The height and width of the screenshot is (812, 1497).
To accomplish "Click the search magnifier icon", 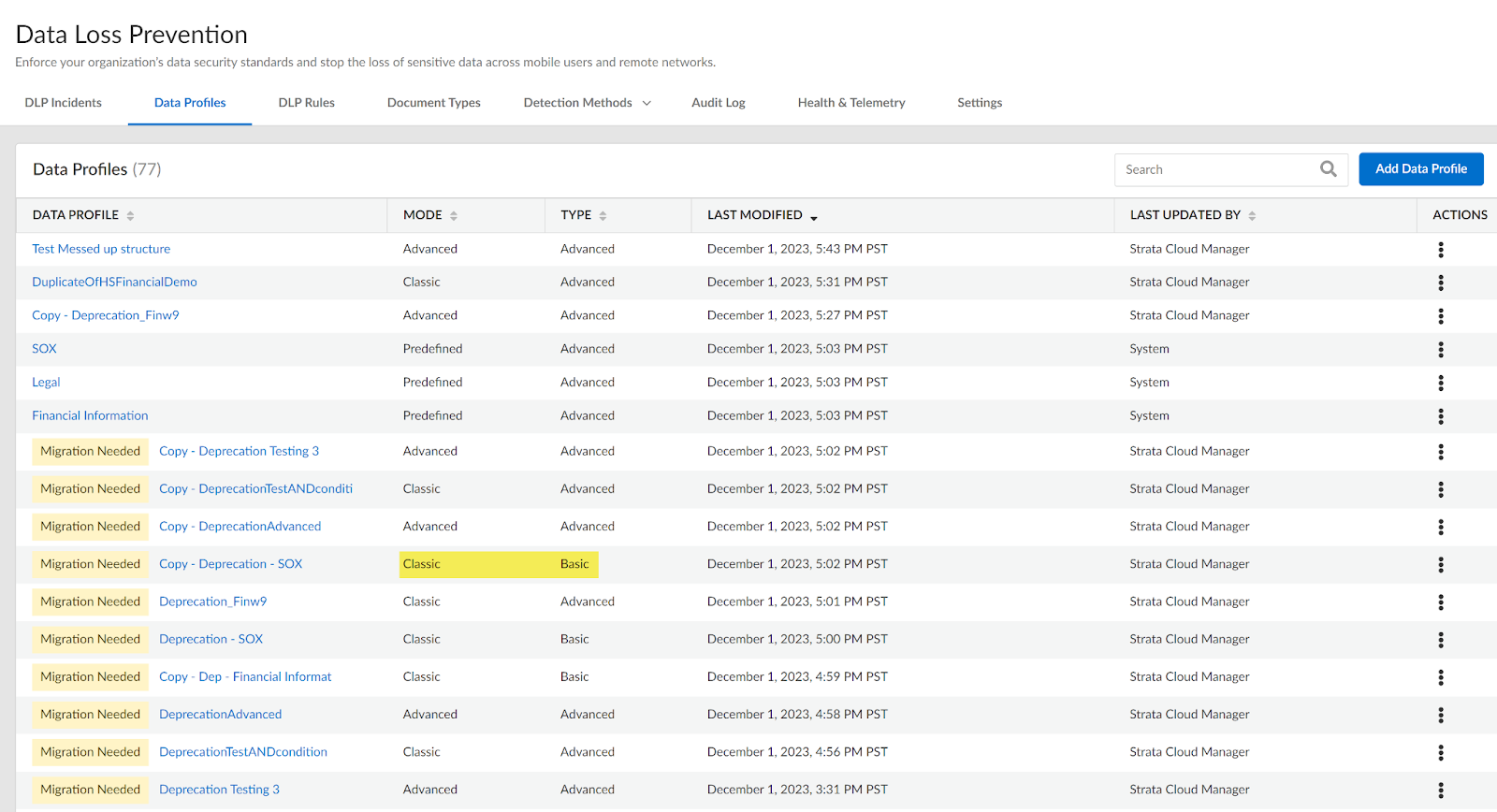I will tap(1328, 169).
